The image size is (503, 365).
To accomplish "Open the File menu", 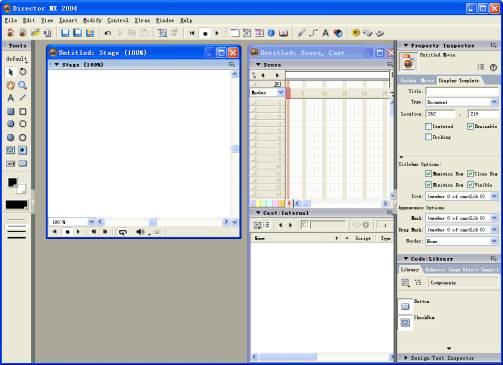I will point(11,20).
